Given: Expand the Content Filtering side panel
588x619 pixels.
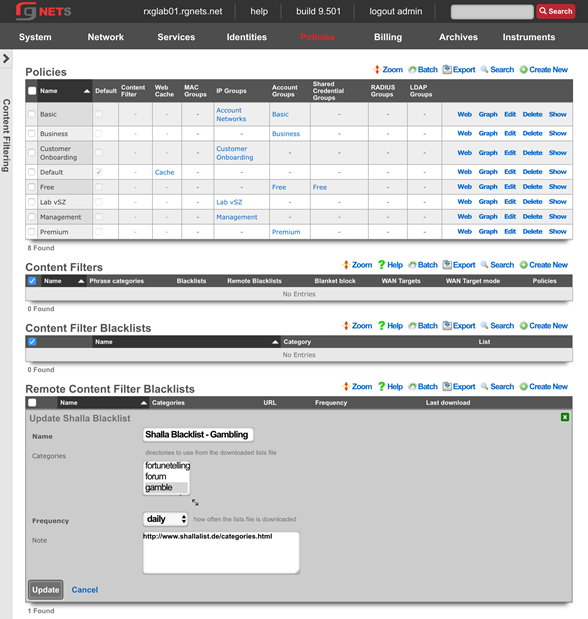Looking at the screenshot, I should click(6, 59).
